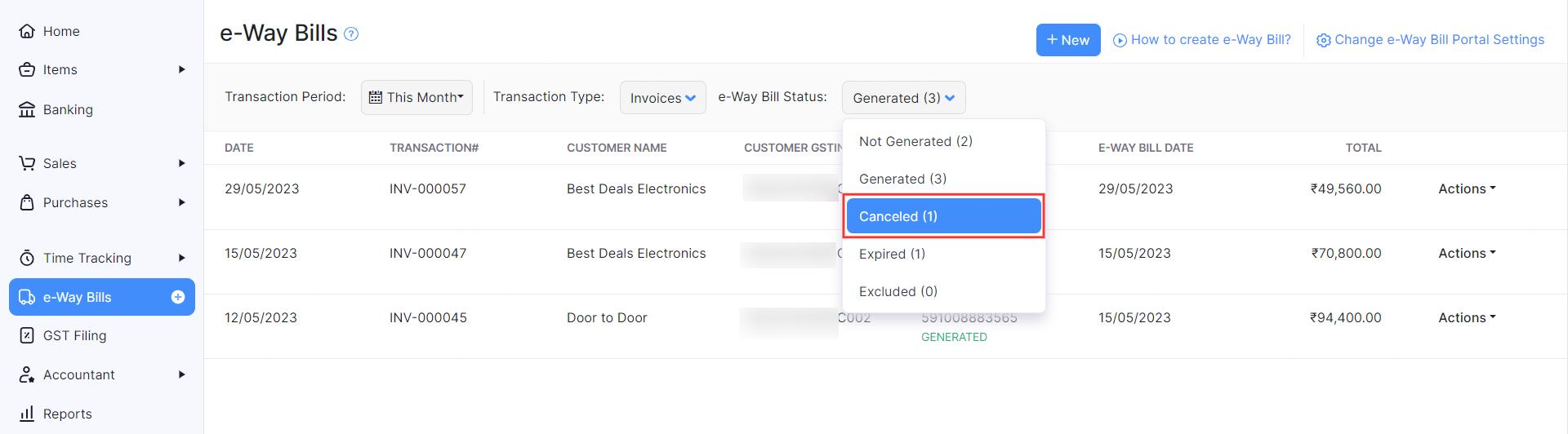This screenshot has width=1568, height=434.
Task: Open Change e-Way Bill Portal Settings
Action: coord(1430,40)
